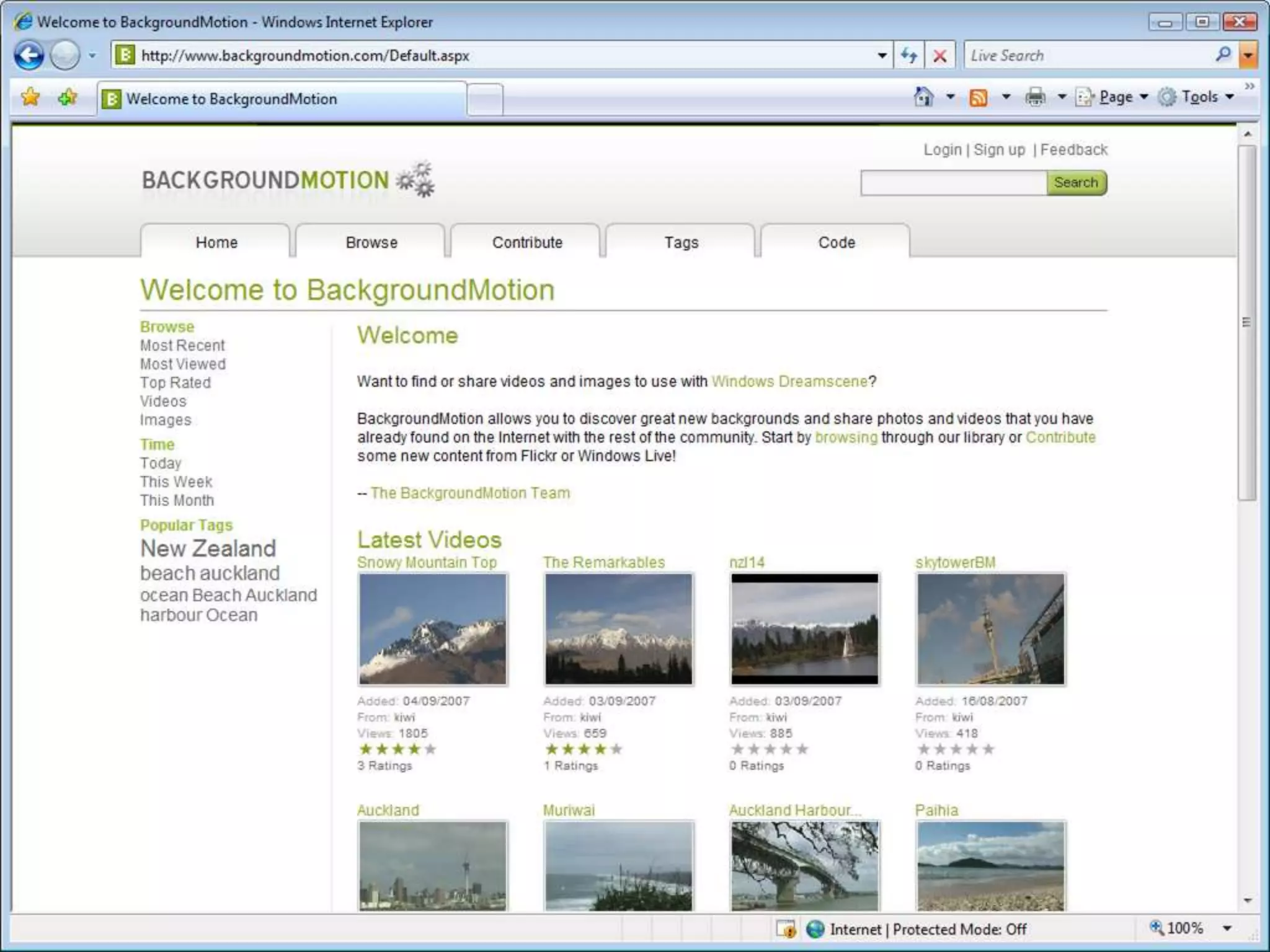Open the nzl14 video thumbnail
The width and height of the screenshot is (1270, 952).
[805, 629]
